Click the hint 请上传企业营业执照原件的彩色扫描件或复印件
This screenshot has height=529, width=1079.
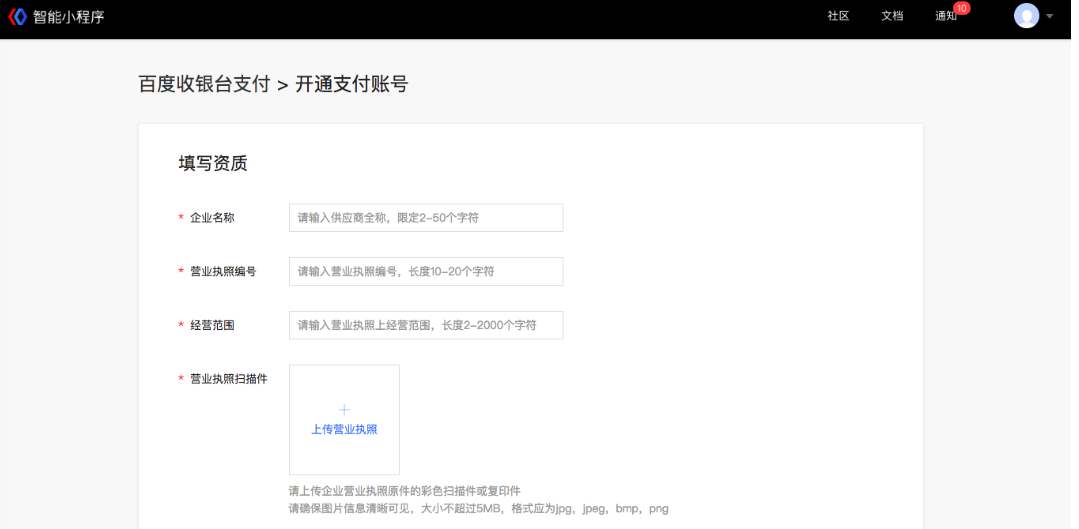coord(405,491)
